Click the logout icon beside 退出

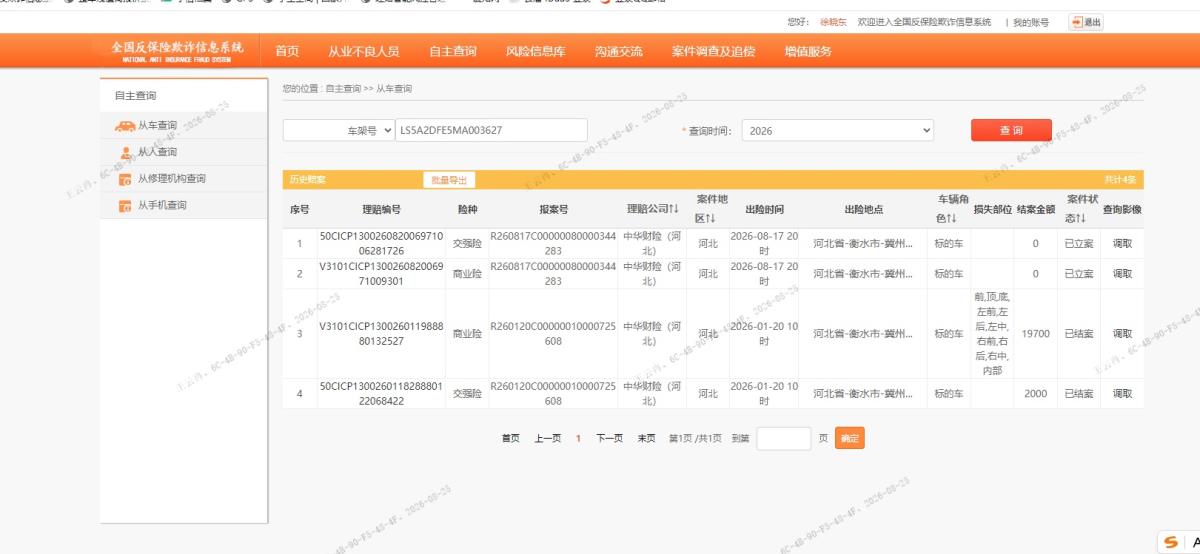click(x=1077, y=22)
